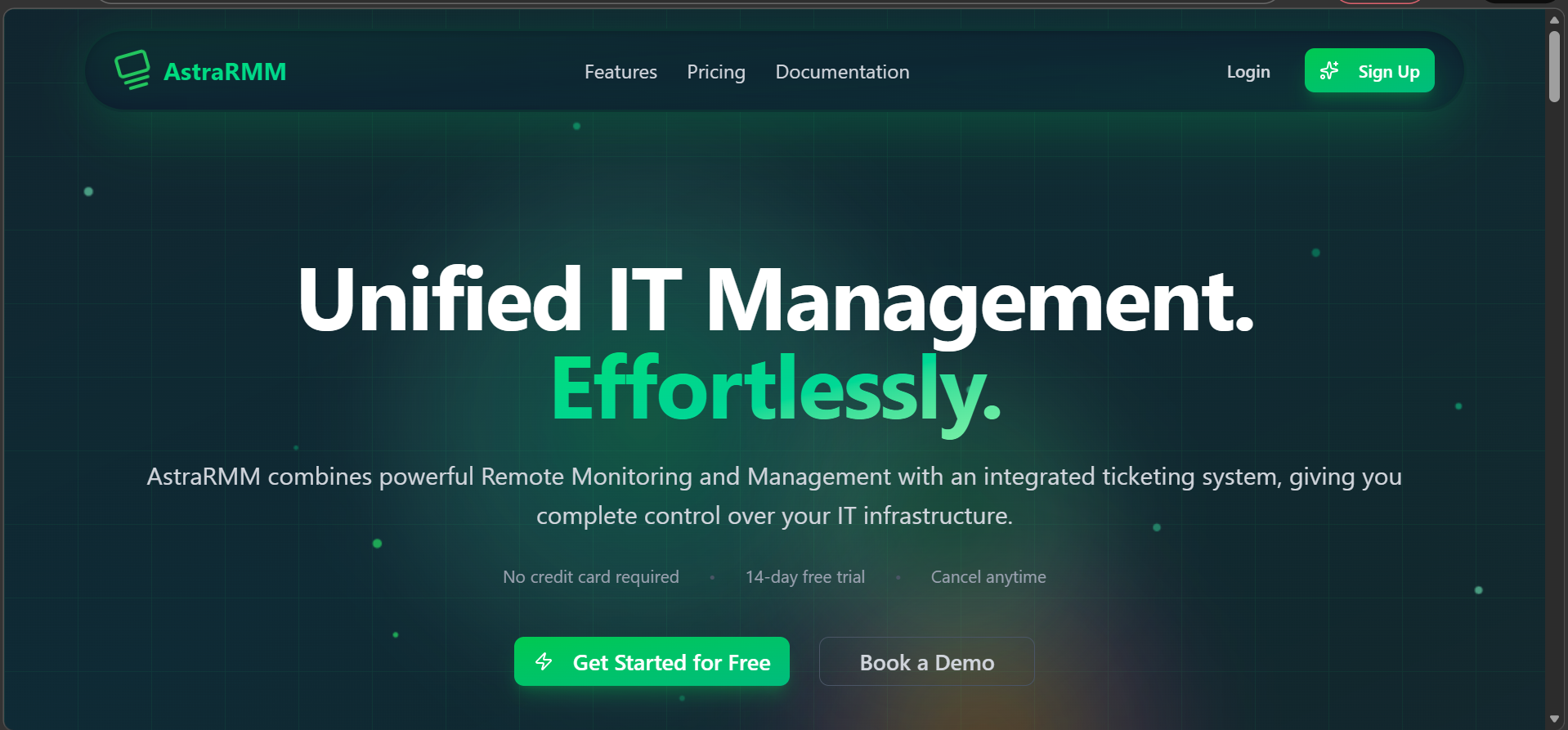Image resolution: width=1568 pixels, height=730 pixels.
Task: Click the AstraRMM monitor logo icon
Action: point(132,70)
